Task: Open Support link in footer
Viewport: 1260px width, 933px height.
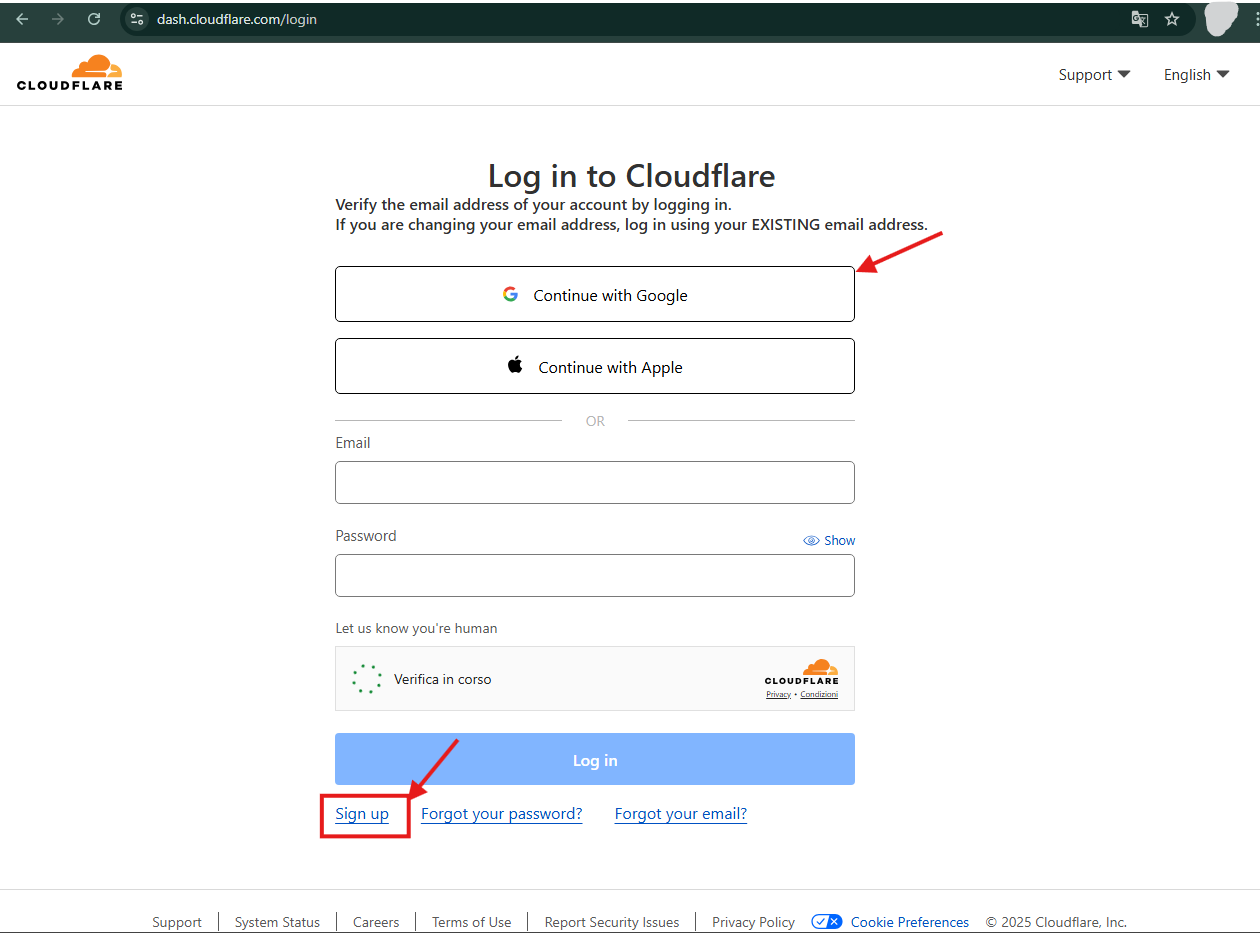Action: 177,922
